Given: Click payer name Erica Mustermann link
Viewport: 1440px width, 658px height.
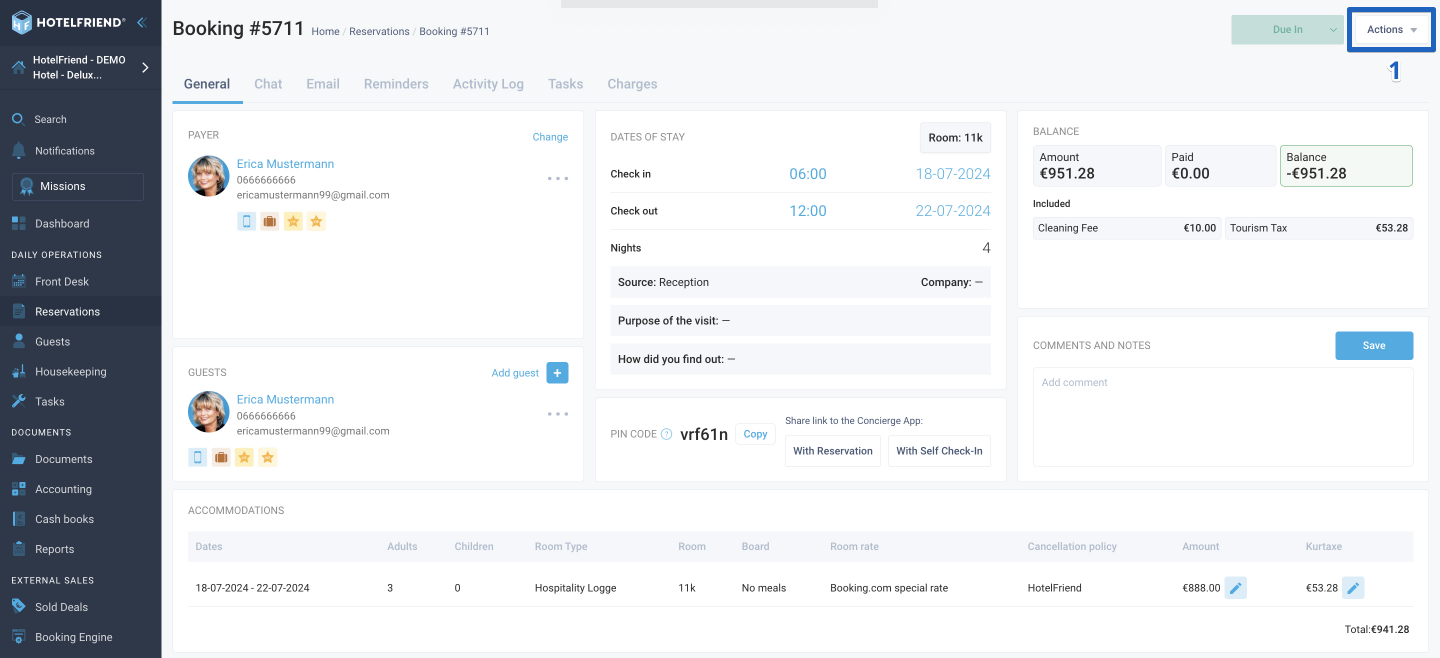Looking at the screenshot, I should click(285, 164).
